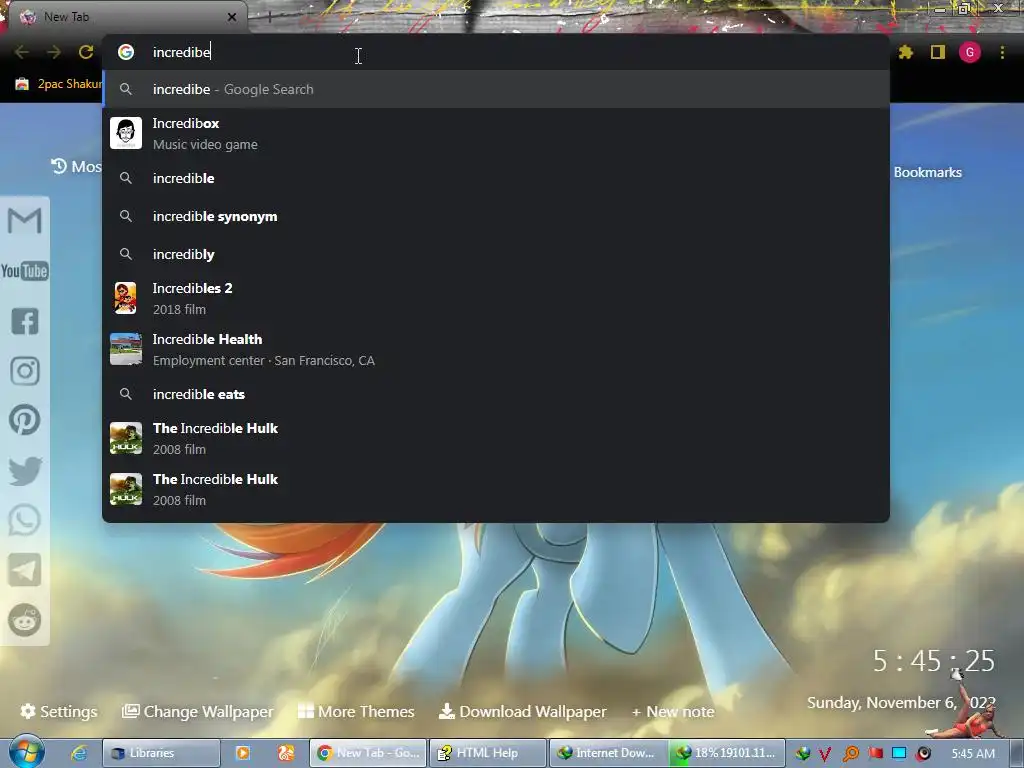Click the 5:45:25 clock widget
Viewport: 1024px width, 768px height.
(x=934, y=661)
